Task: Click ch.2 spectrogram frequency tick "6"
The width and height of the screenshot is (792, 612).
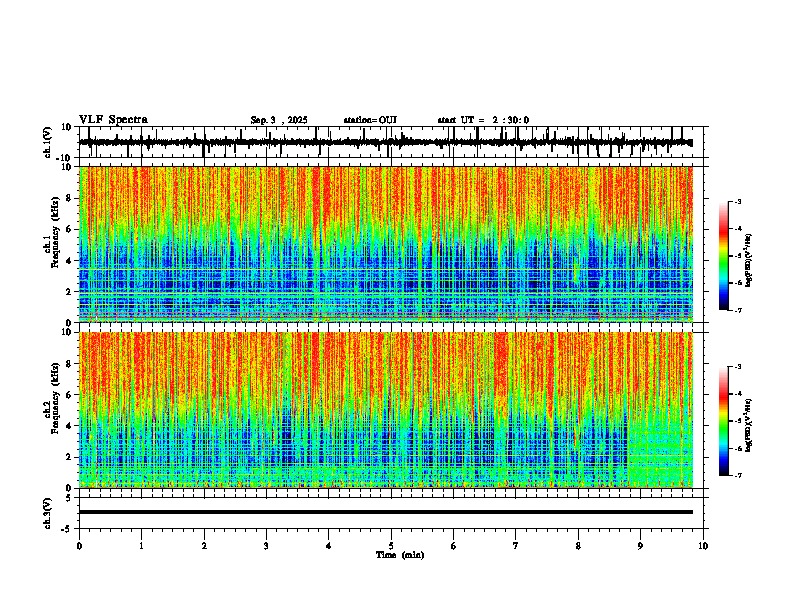Action: coord(69,395)
